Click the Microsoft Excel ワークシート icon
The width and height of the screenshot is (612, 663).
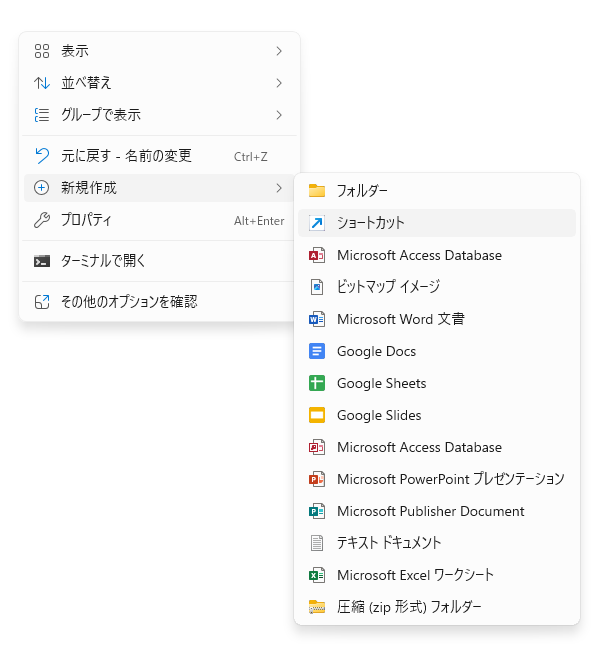[317, 575]
